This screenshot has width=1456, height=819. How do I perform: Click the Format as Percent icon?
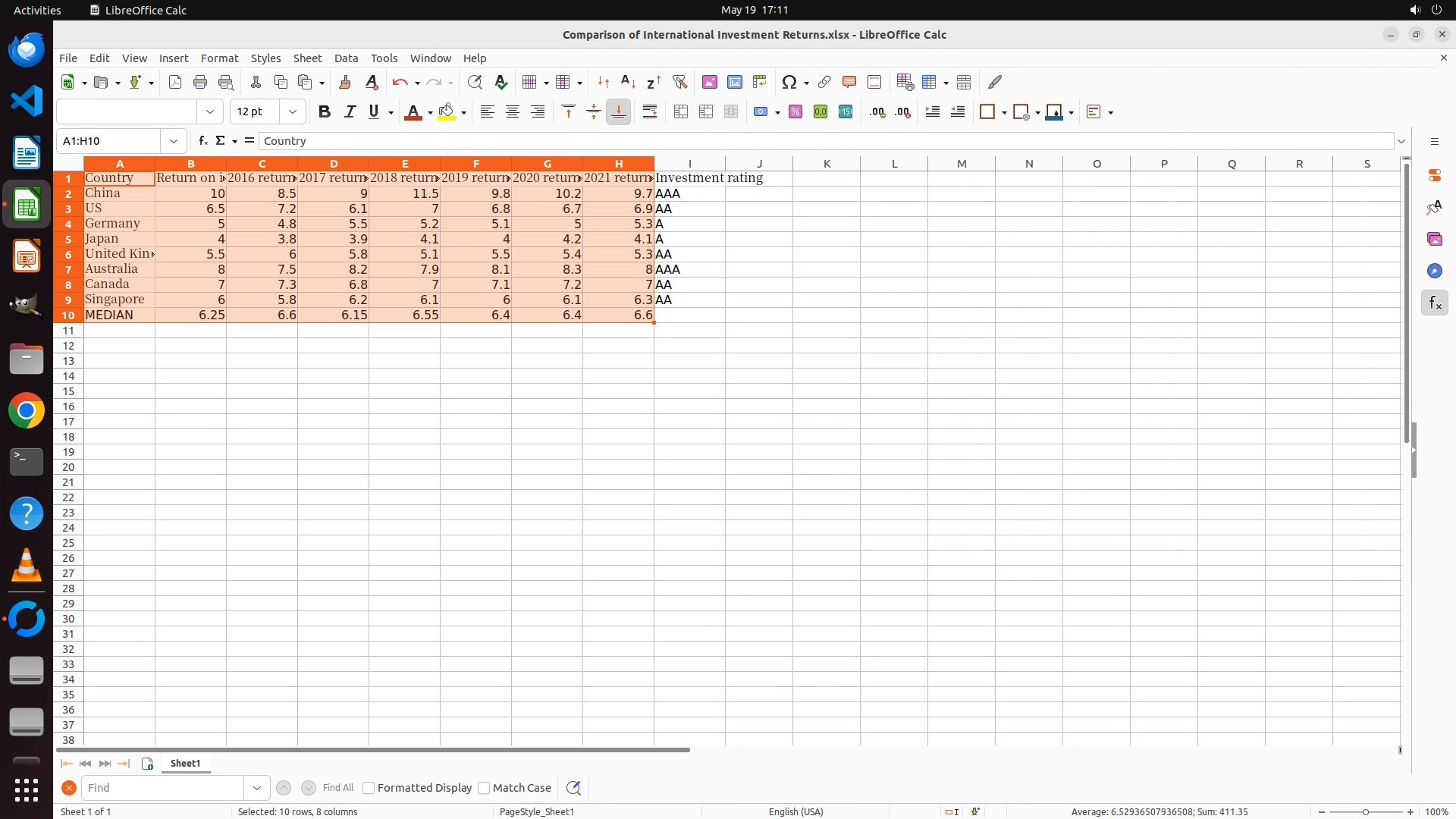click(795, 112)
